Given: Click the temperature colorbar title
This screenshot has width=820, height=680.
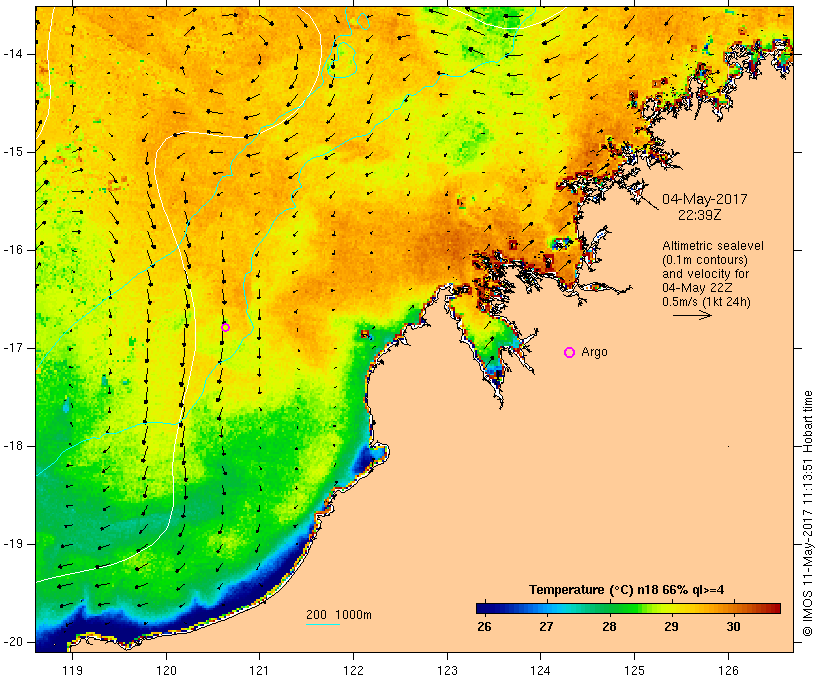Looking at the screenshot, I should pos(627,590).
